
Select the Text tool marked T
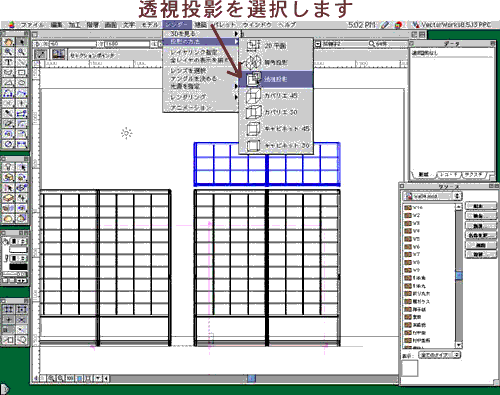8,62
